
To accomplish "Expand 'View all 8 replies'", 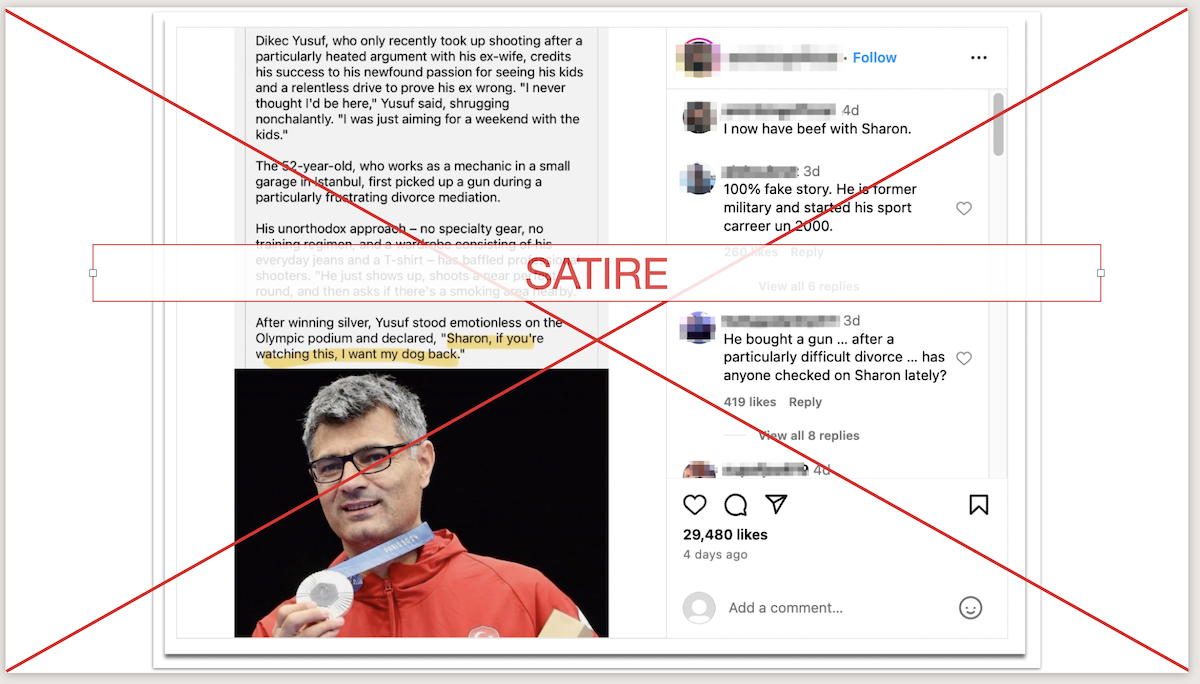I will [x=809, y=436].
